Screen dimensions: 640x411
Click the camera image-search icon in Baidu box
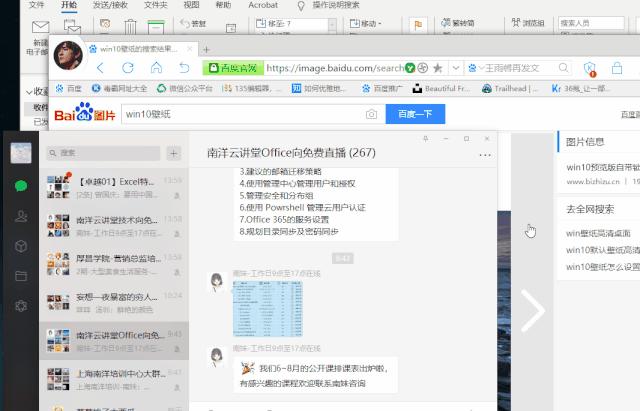click(371, 114)
